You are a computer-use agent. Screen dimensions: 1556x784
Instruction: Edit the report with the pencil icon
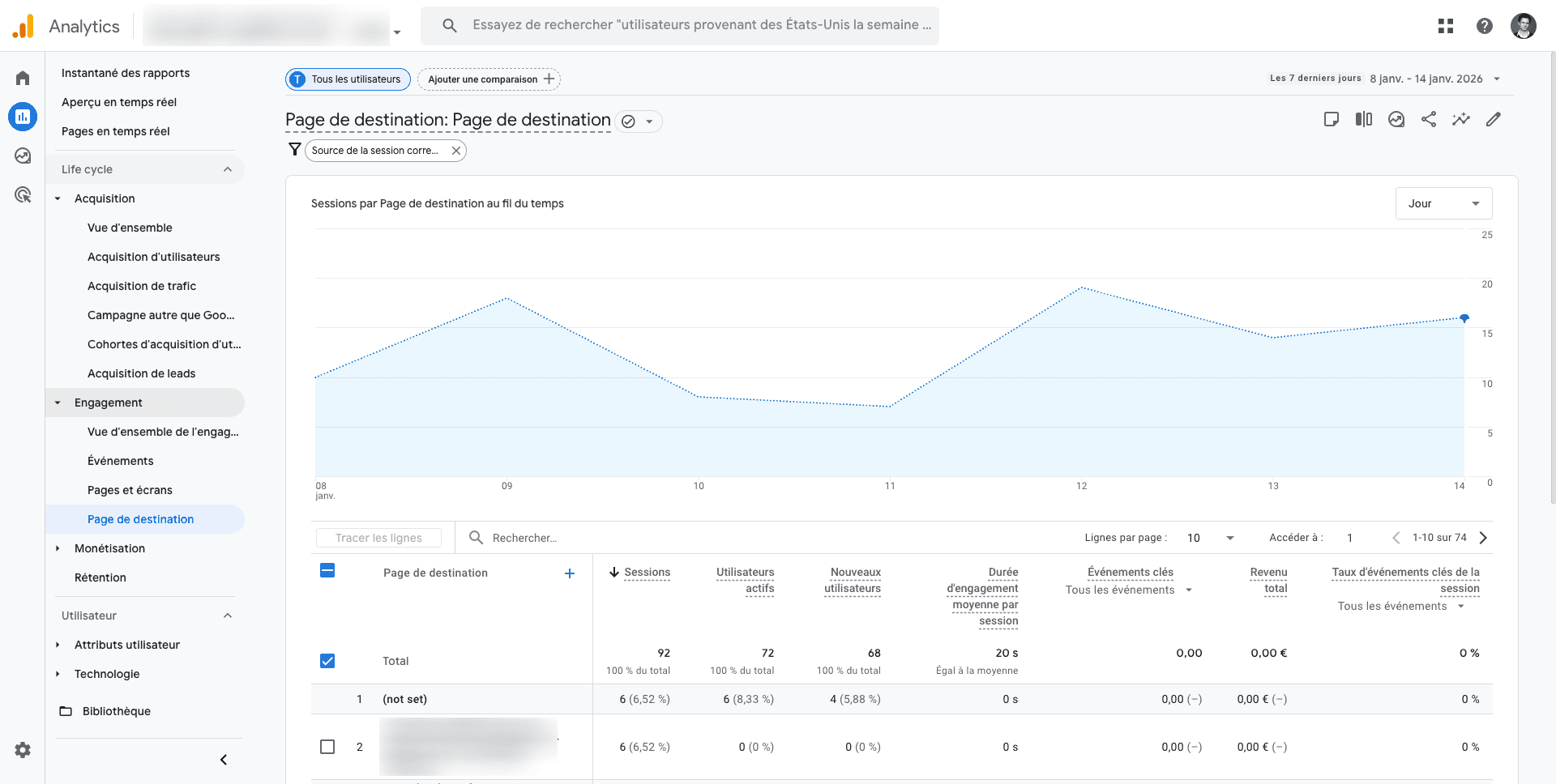tap(1494, 119)
